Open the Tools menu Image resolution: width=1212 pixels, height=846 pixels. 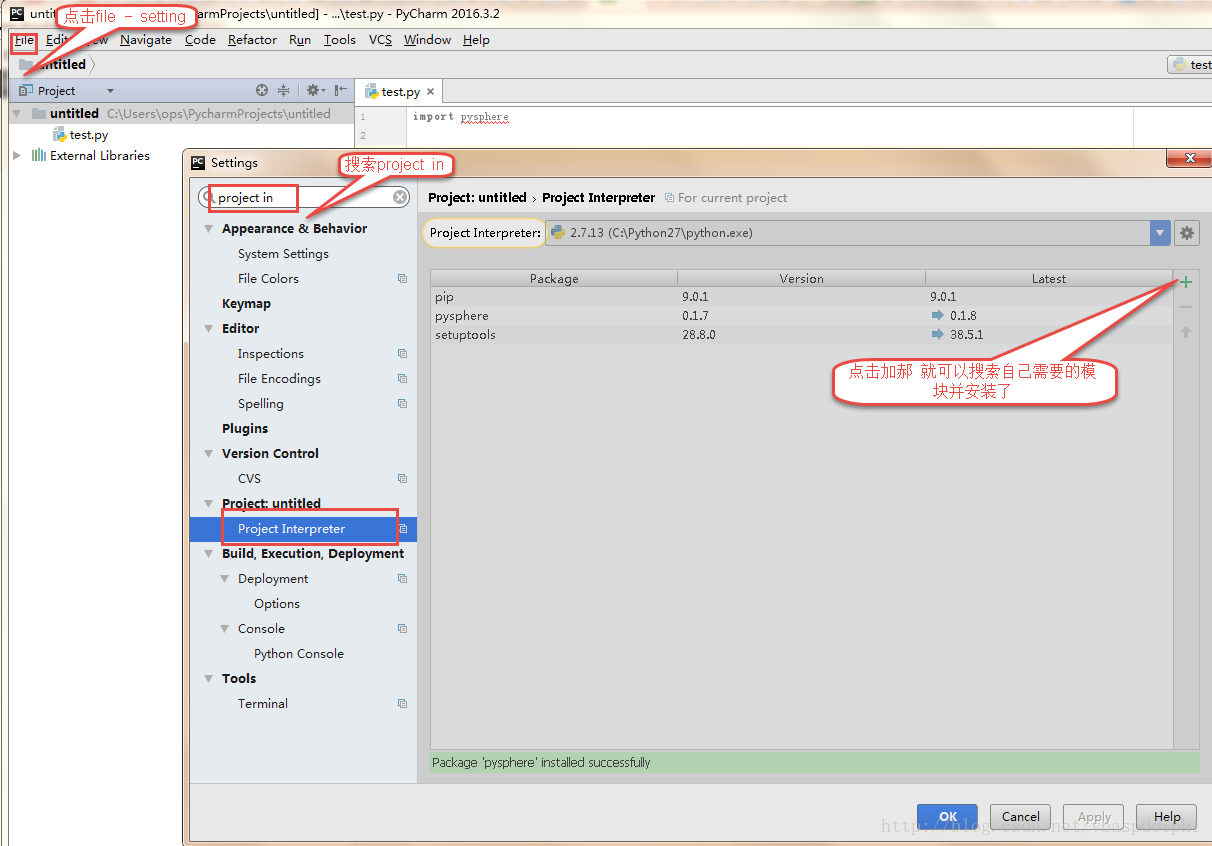[340, 40]
